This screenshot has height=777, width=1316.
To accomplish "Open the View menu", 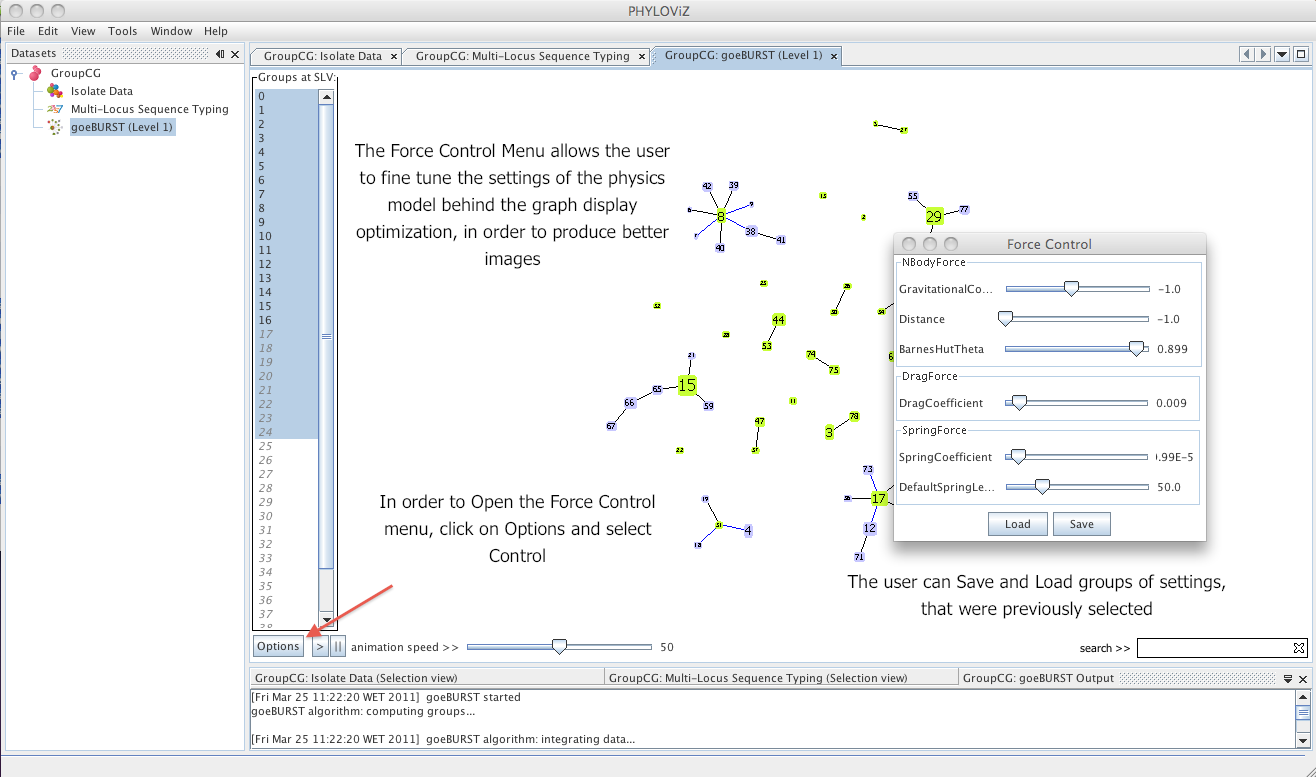I will [83, 31].
